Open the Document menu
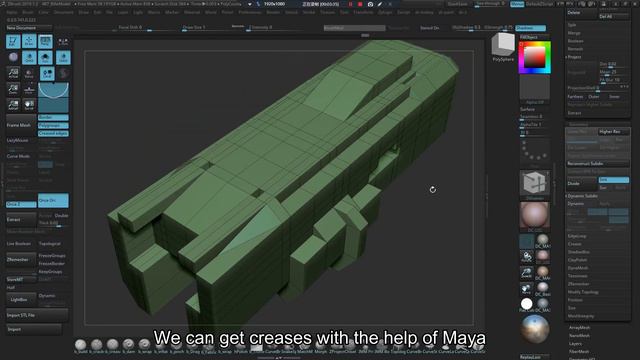 click(x=64, y=12)
